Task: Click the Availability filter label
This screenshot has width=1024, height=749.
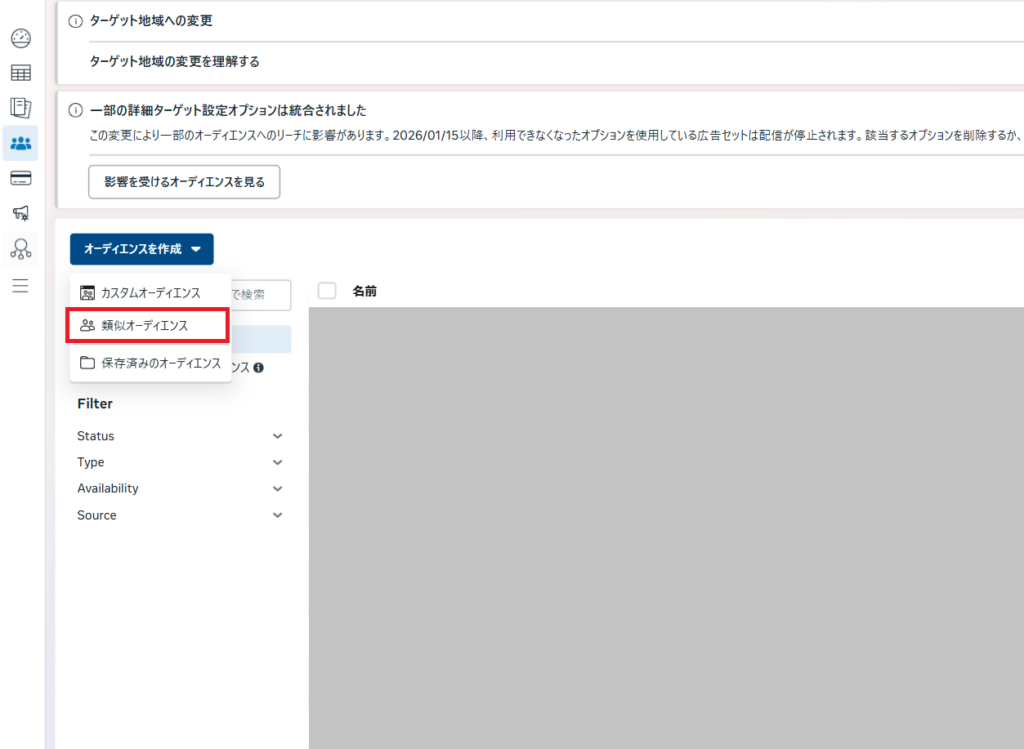Action: tap(108, 488)
